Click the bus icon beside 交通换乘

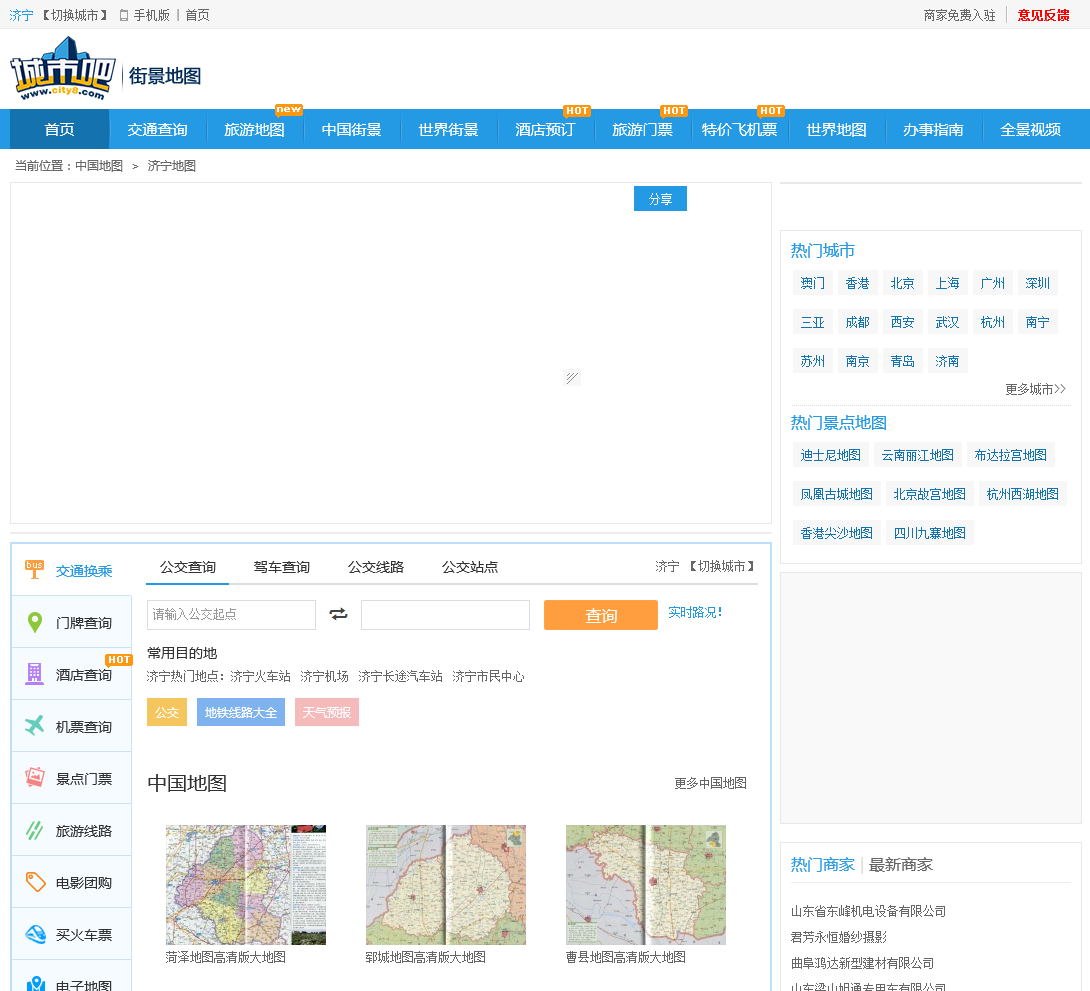34,569
